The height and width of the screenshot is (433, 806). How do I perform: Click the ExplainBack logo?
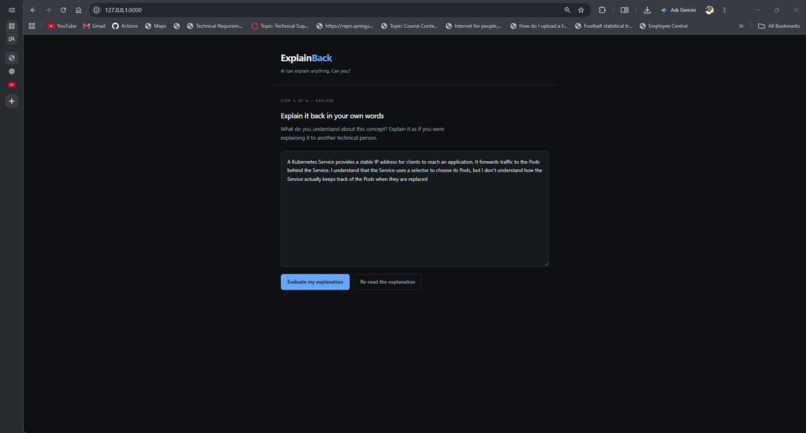pos(306,58)
